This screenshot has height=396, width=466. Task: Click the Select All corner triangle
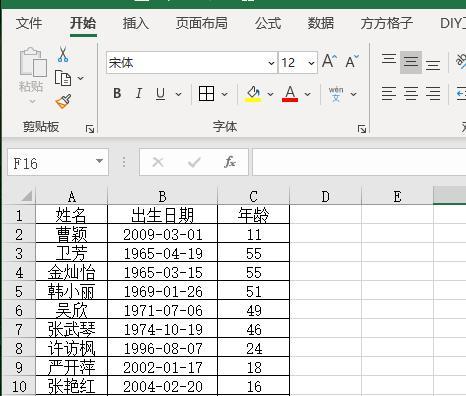click(27, 196)
